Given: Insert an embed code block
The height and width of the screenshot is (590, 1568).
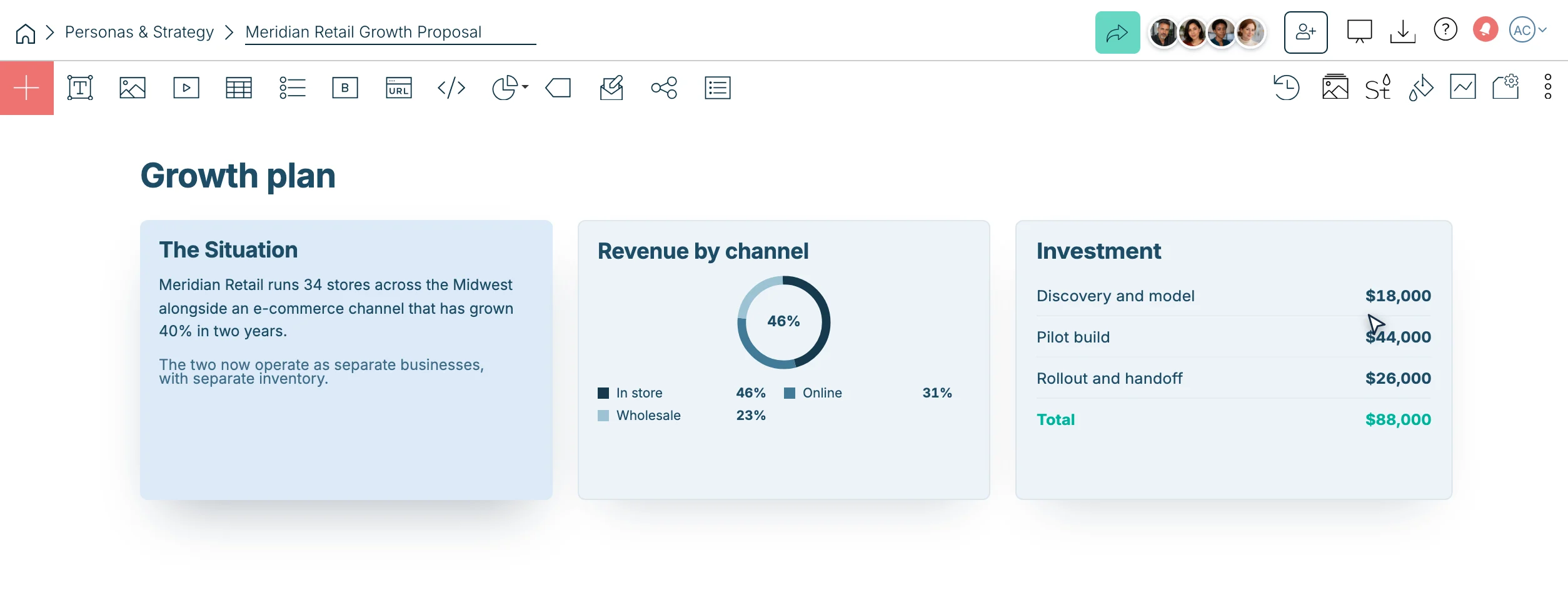Looking at the screenshot, I should pyautogui.click(x=451, y=88).
